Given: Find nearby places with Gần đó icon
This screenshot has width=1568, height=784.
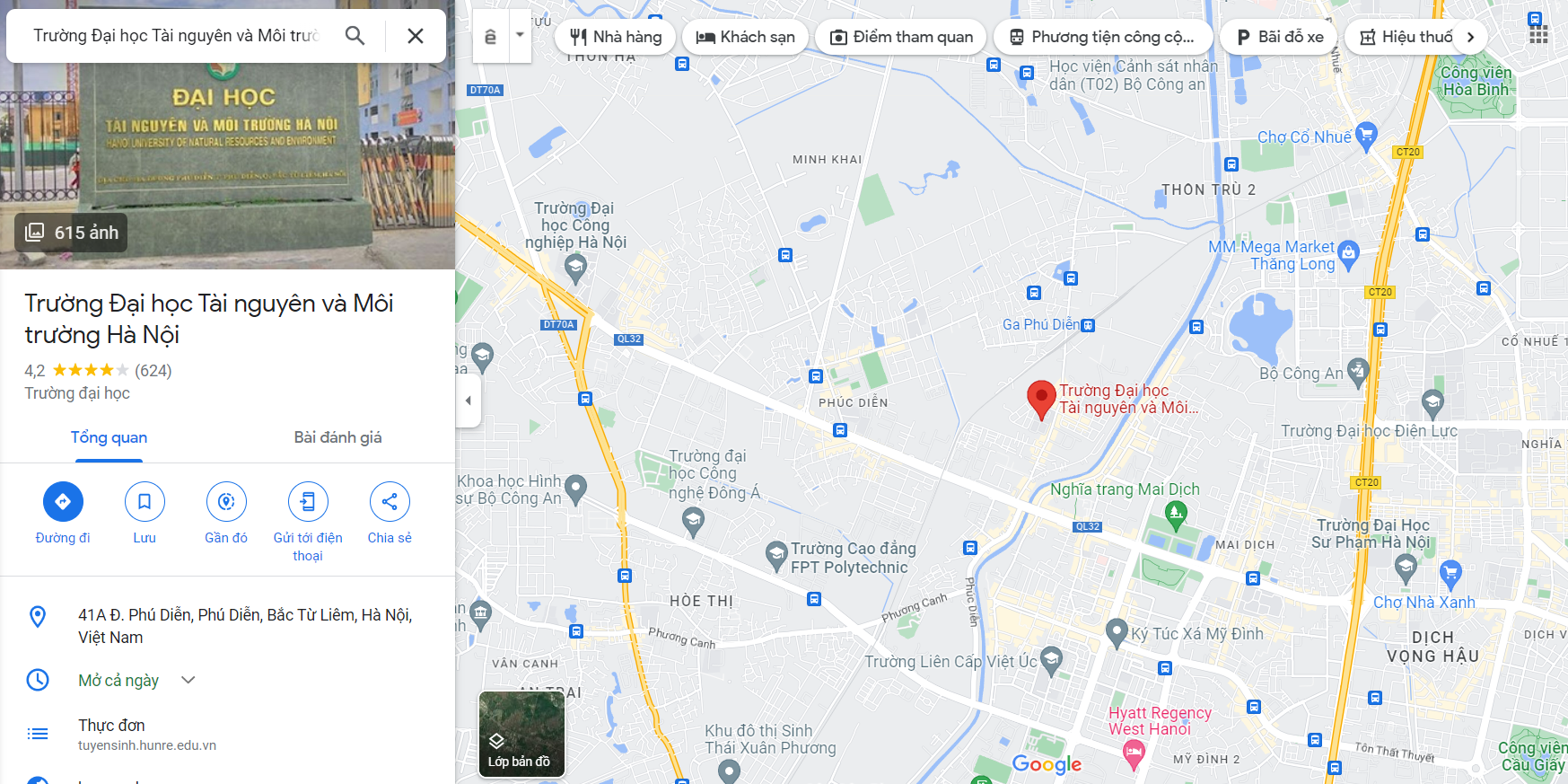Looking at the screenshot, I should pos(226,501).
